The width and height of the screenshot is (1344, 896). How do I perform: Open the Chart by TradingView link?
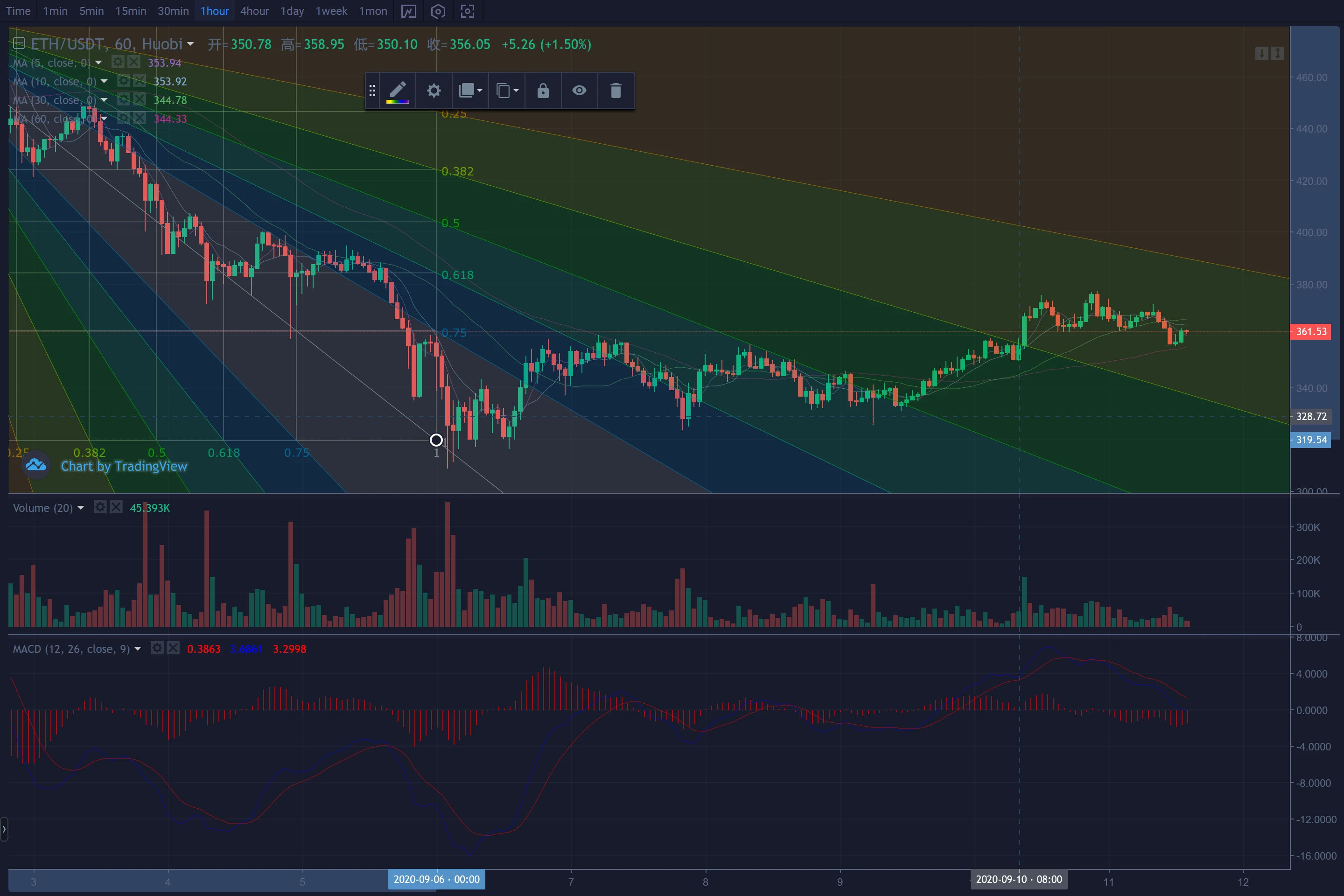(124, 466)
